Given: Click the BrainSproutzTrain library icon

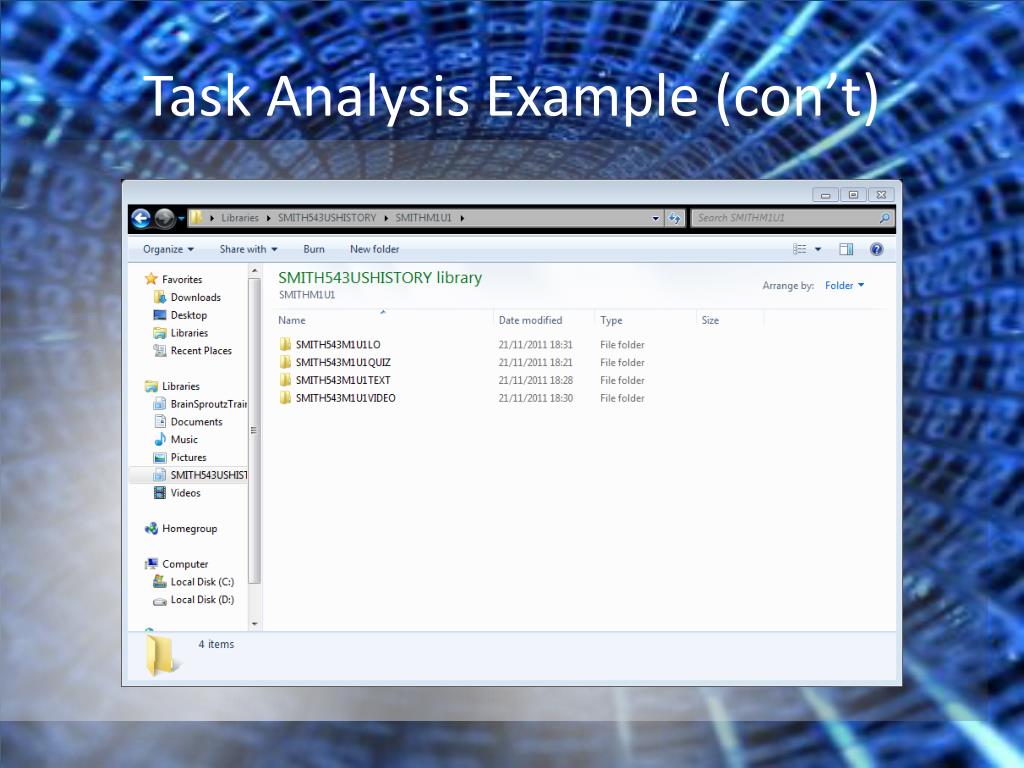Looking at the screenshot, I should click(159, 404).
